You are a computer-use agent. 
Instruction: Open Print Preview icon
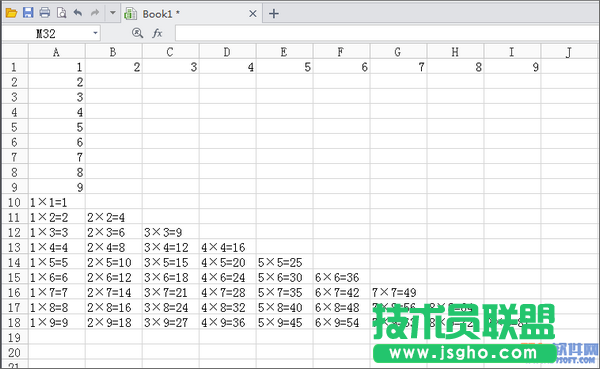point(62,13)
